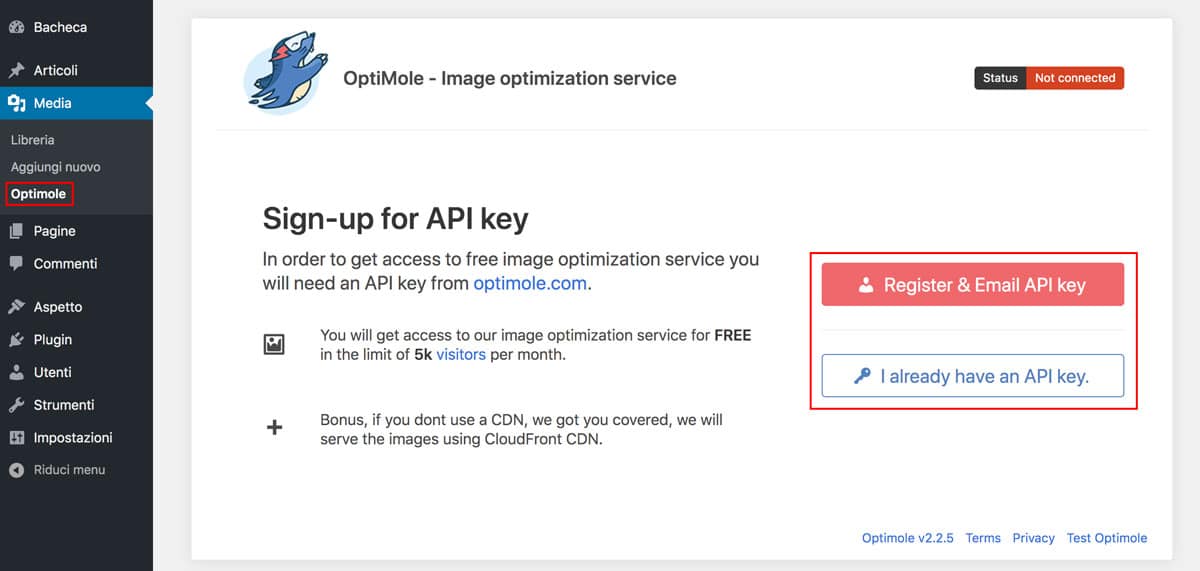Open Aggiungi nuovo under Media
Screen dimensions: 1200x571
click(56, 167)
